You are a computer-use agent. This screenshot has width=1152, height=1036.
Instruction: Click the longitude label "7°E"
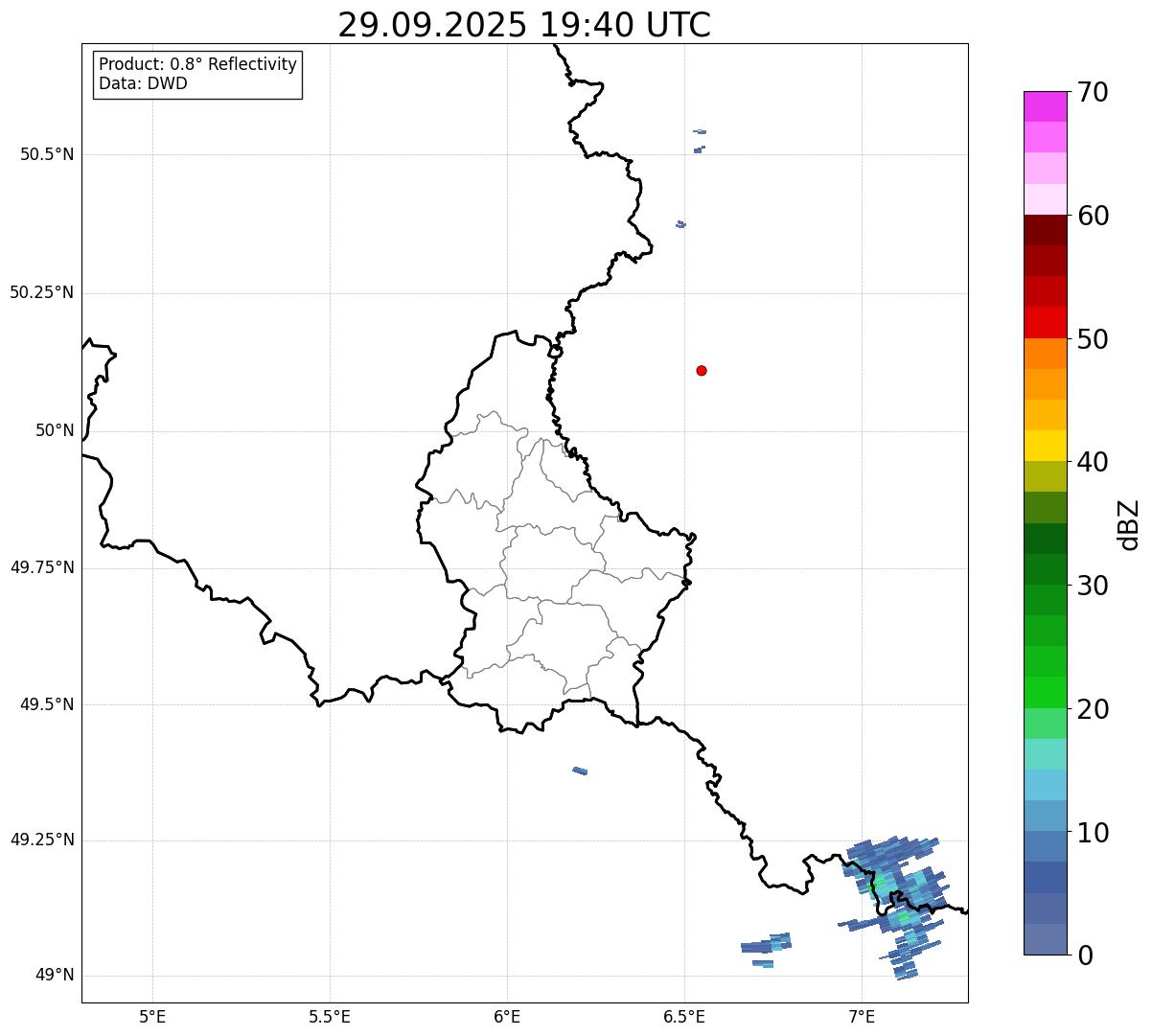(862, 1016)
